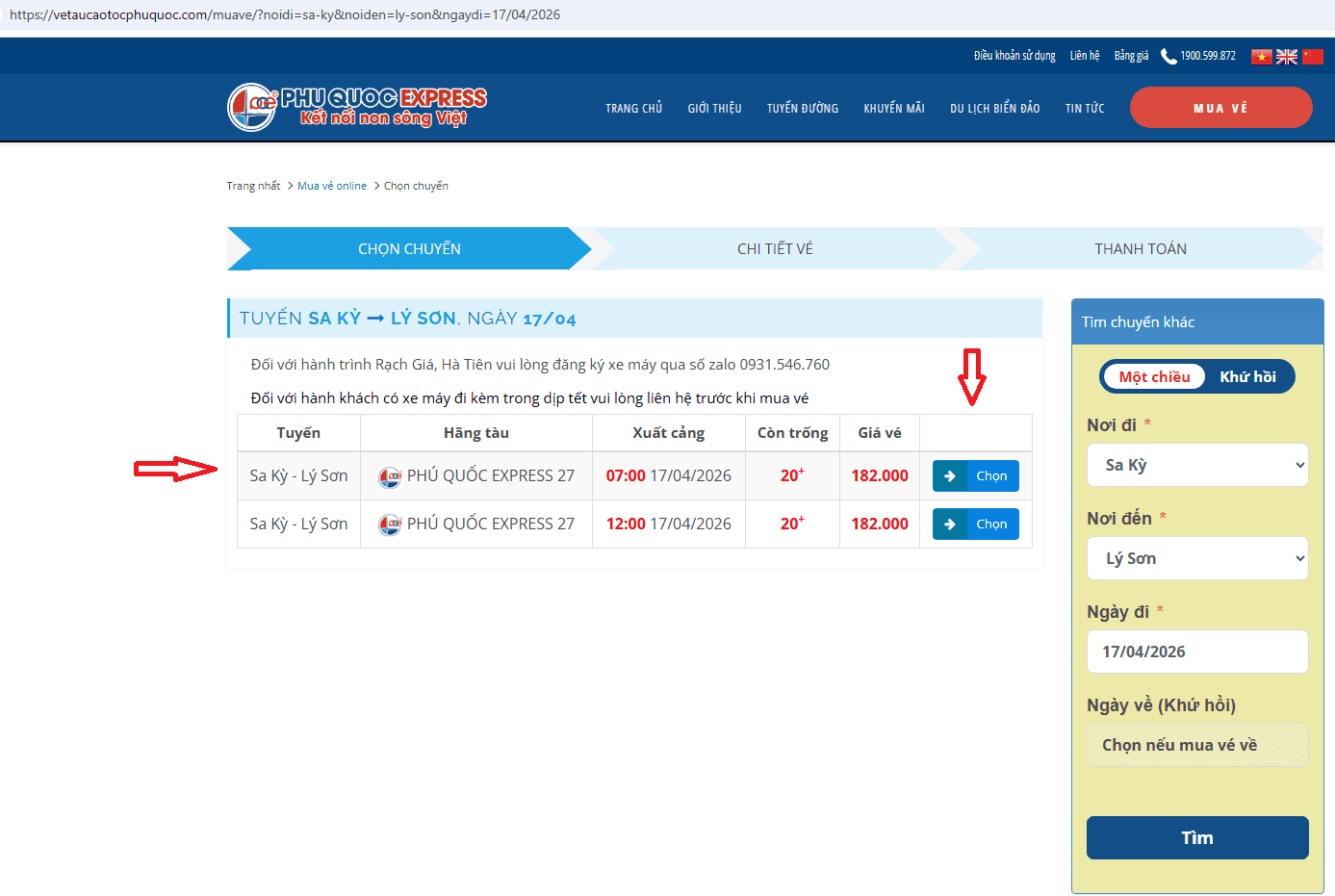The image size is (1335, 896).
Task: Click the Ngày về return date field
Action: click(x=1197, y=745)
